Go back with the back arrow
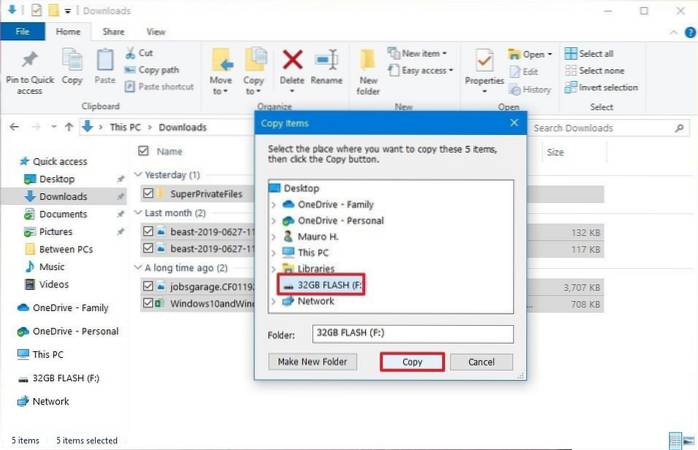Image resolution: width=698 pixels, height=450 pixels. (x=14, y=127)
